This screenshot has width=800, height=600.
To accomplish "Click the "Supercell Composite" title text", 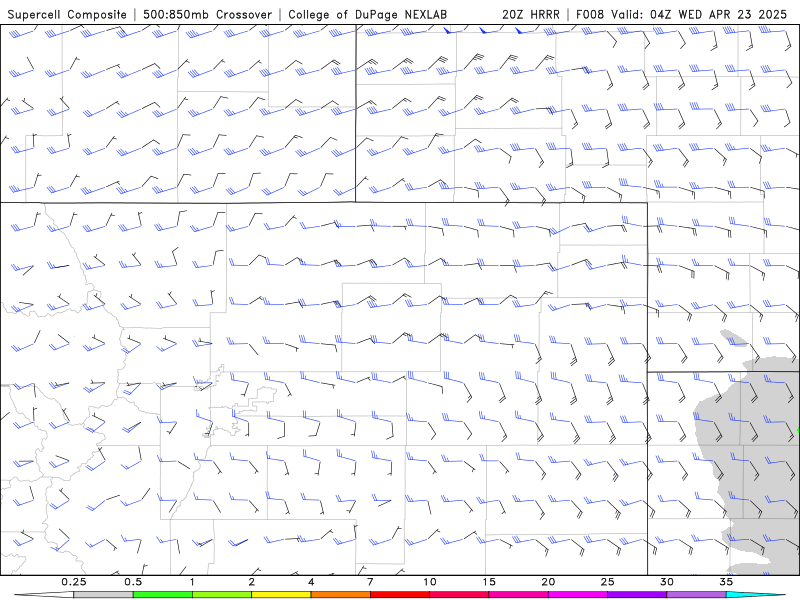I will [x=67, y=14].
